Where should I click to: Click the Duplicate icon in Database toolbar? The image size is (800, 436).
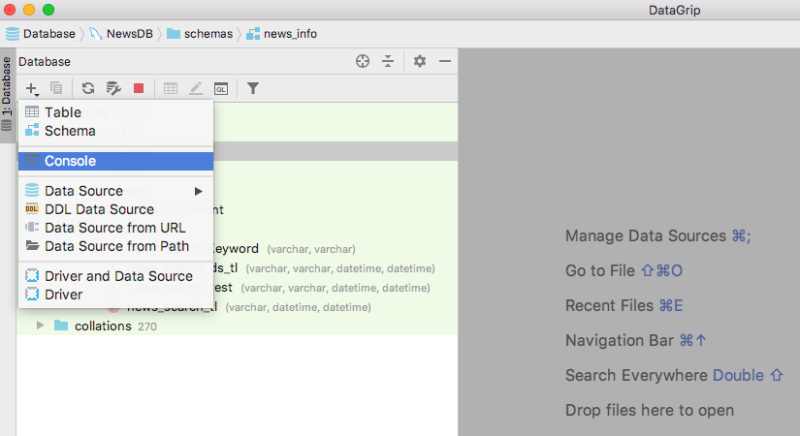pos(56,88)
